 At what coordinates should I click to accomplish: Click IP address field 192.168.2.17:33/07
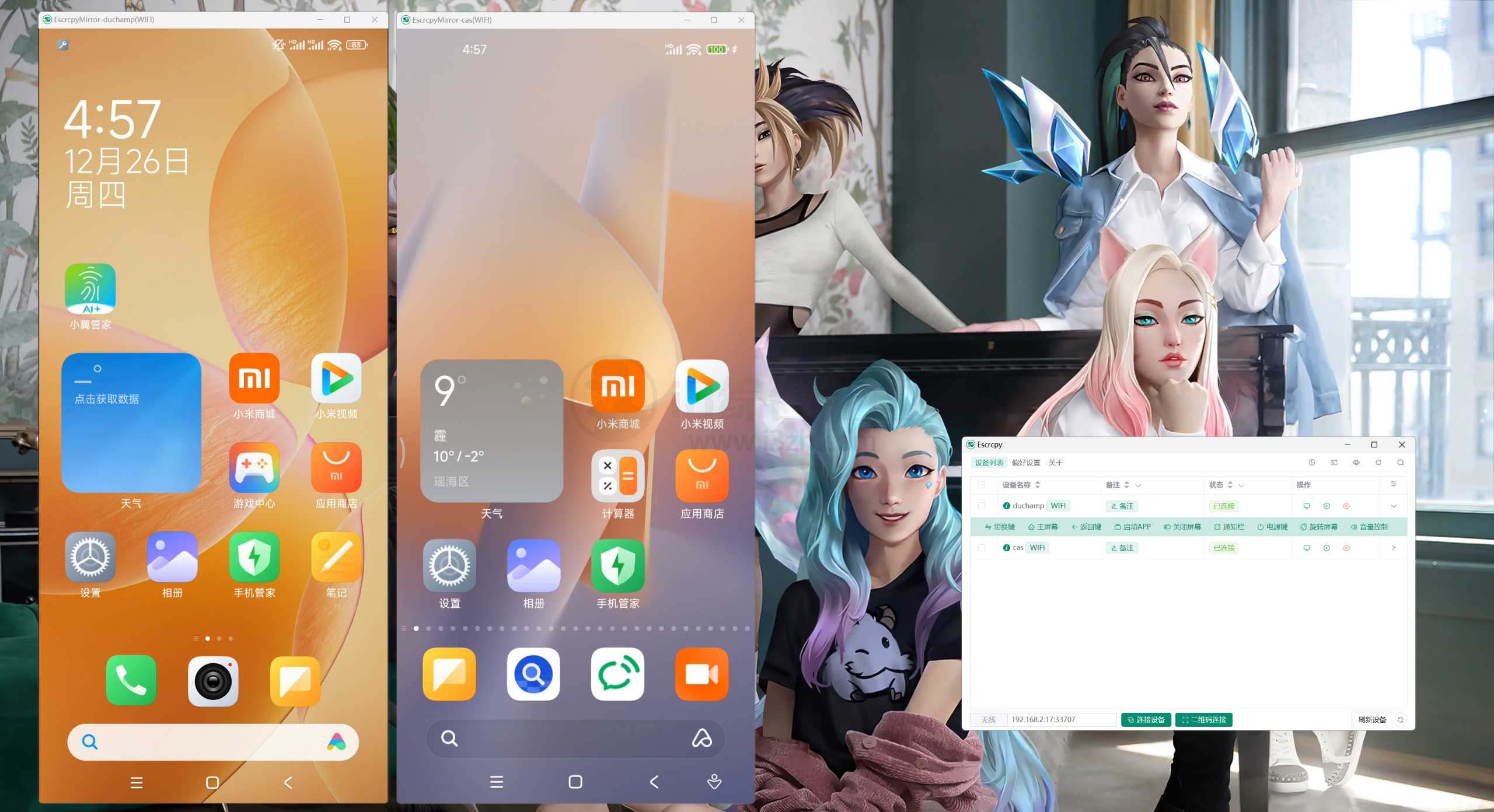click(x=1063, y=718)
